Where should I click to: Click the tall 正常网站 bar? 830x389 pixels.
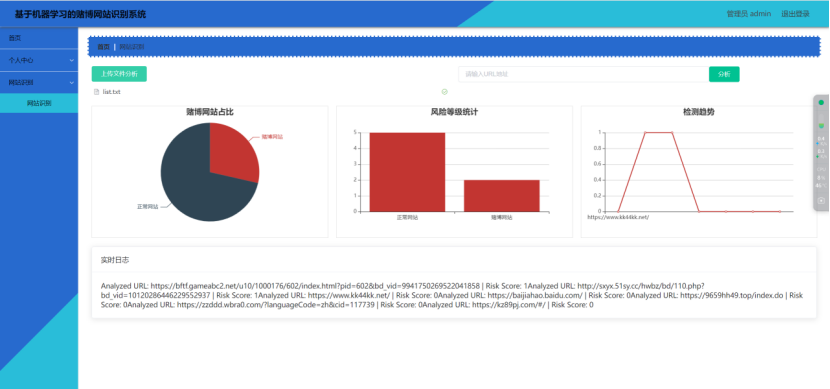[407, 172]
